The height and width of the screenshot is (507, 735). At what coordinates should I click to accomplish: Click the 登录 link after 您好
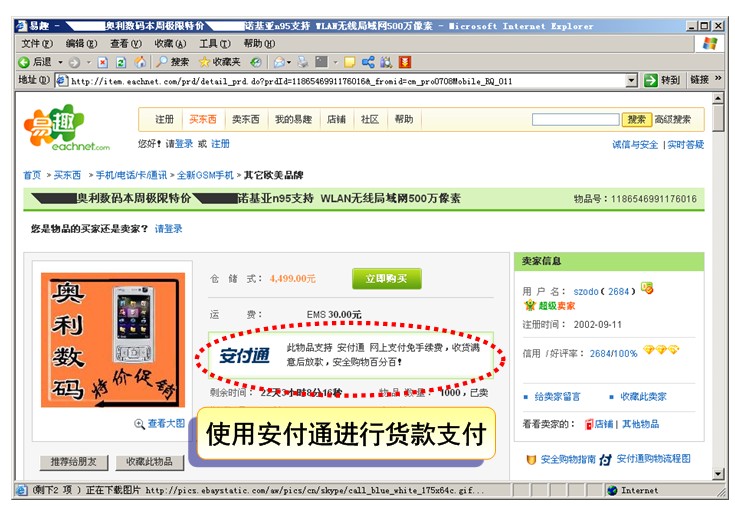(183, 144)
